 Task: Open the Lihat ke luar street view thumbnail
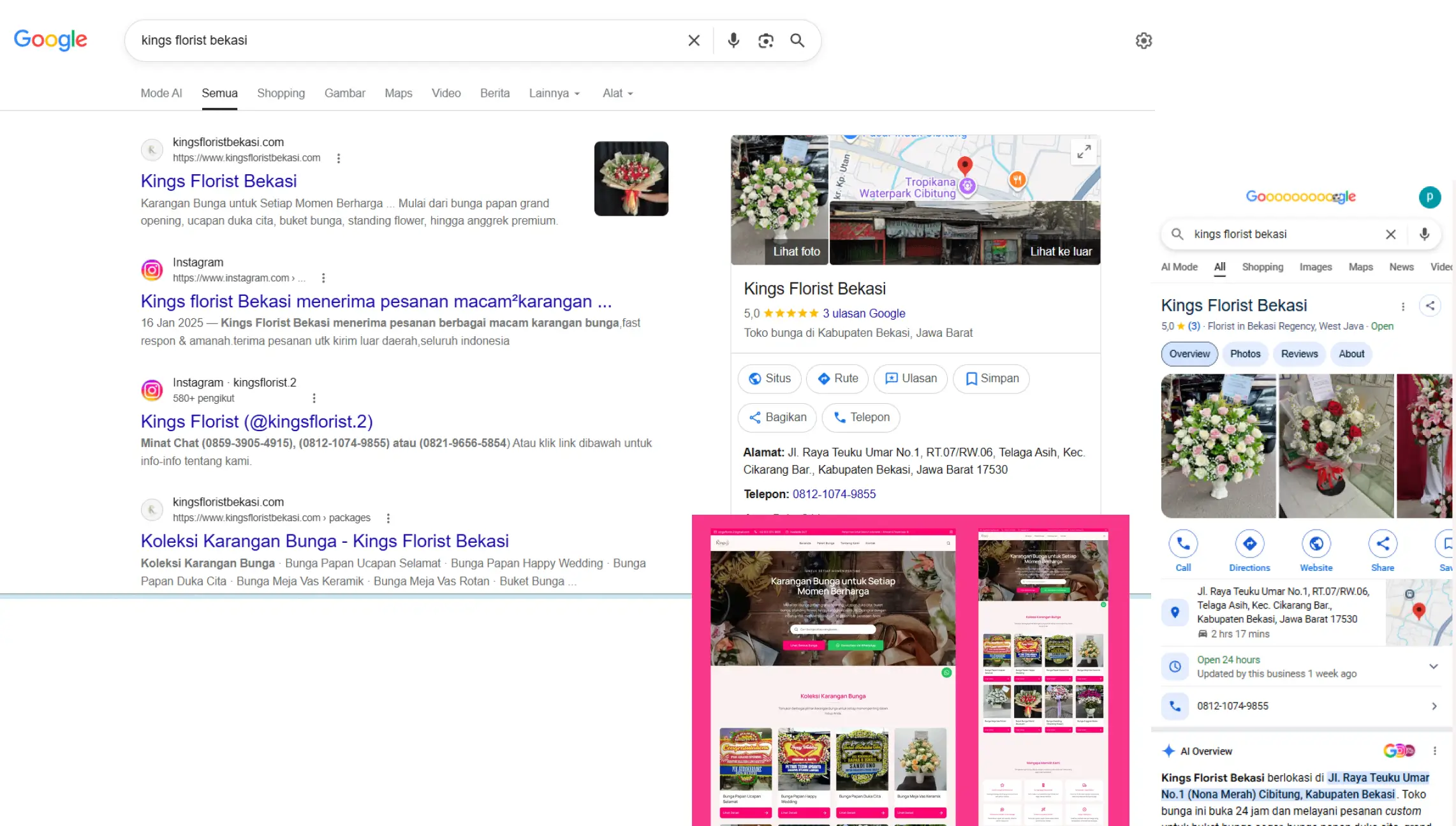click(965, 233)
